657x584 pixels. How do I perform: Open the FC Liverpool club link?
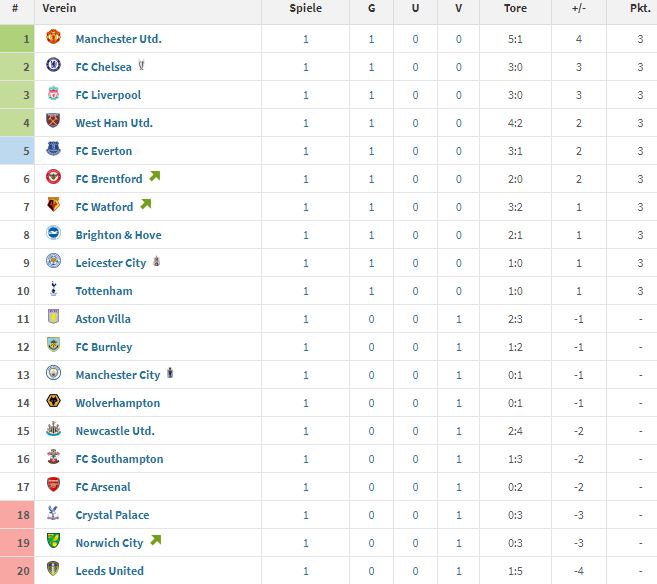(108, 95)
